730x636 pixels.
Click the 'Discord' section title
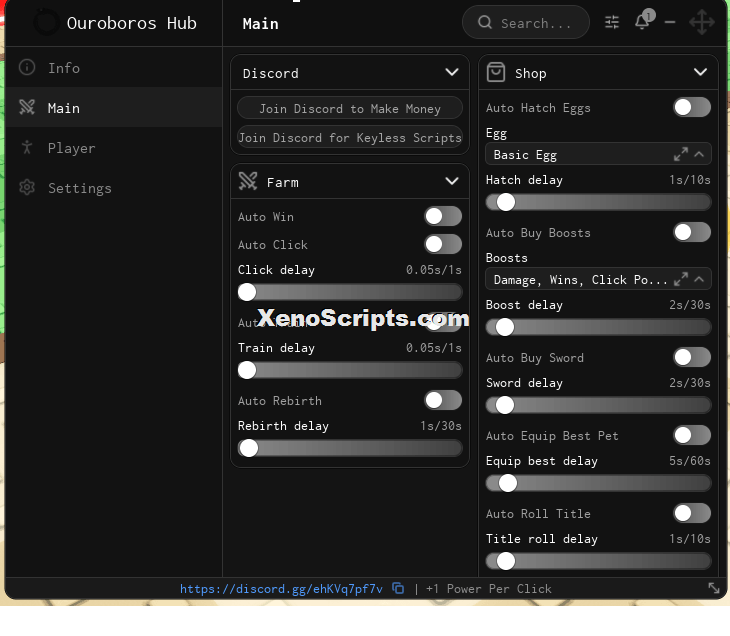click(x=270, y=73)
